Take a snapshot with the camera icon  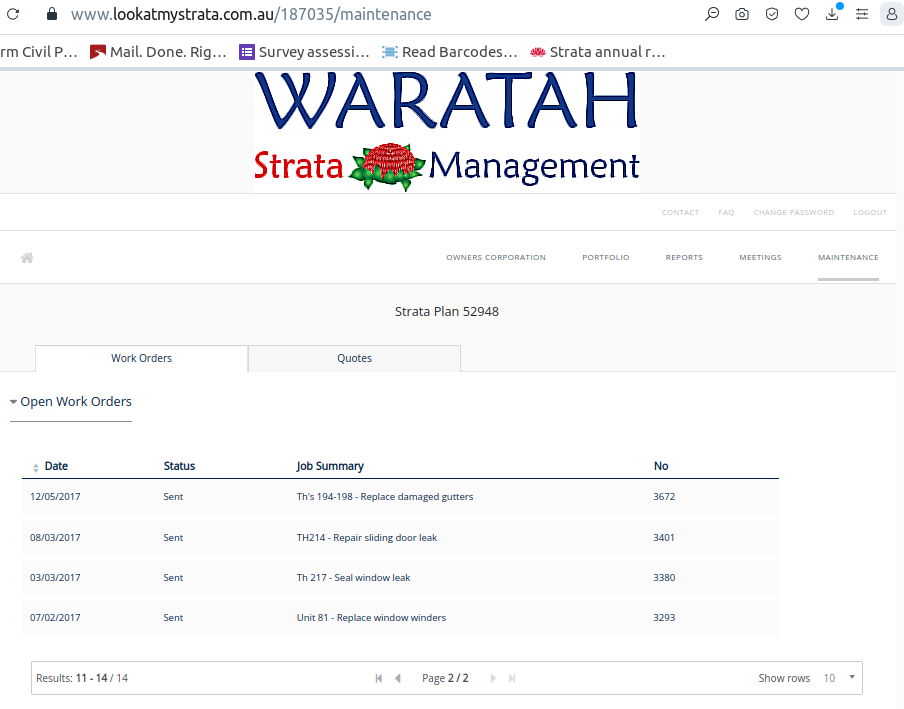tap(742, 14)
